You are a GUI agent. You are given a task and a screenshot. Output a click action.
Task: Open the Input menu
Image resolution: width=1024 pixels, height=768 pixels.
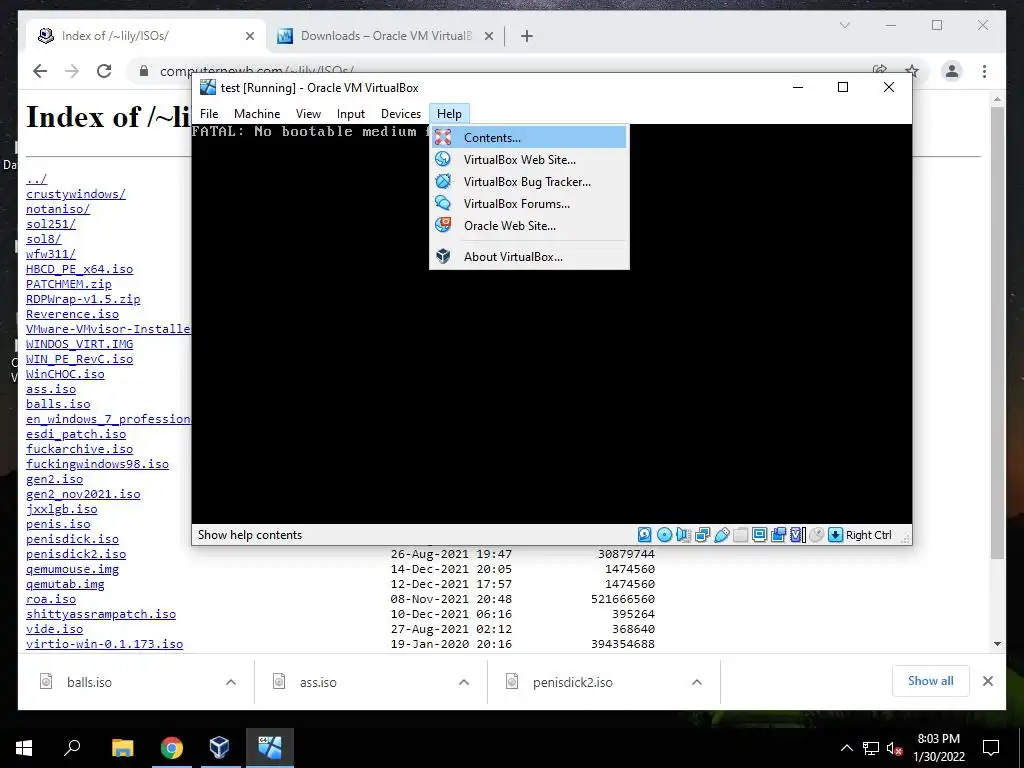(x=351, y=114)
